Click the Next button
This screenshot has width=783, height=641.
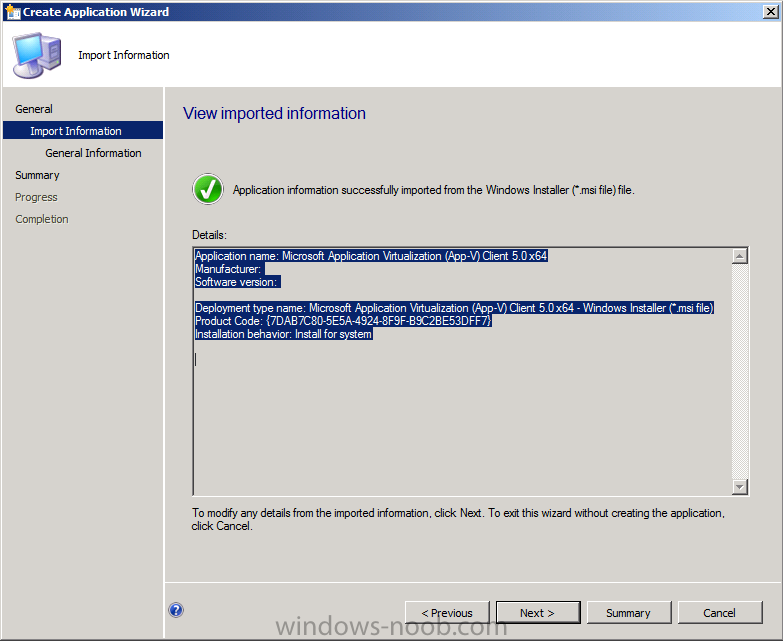[x=538, y=613]
